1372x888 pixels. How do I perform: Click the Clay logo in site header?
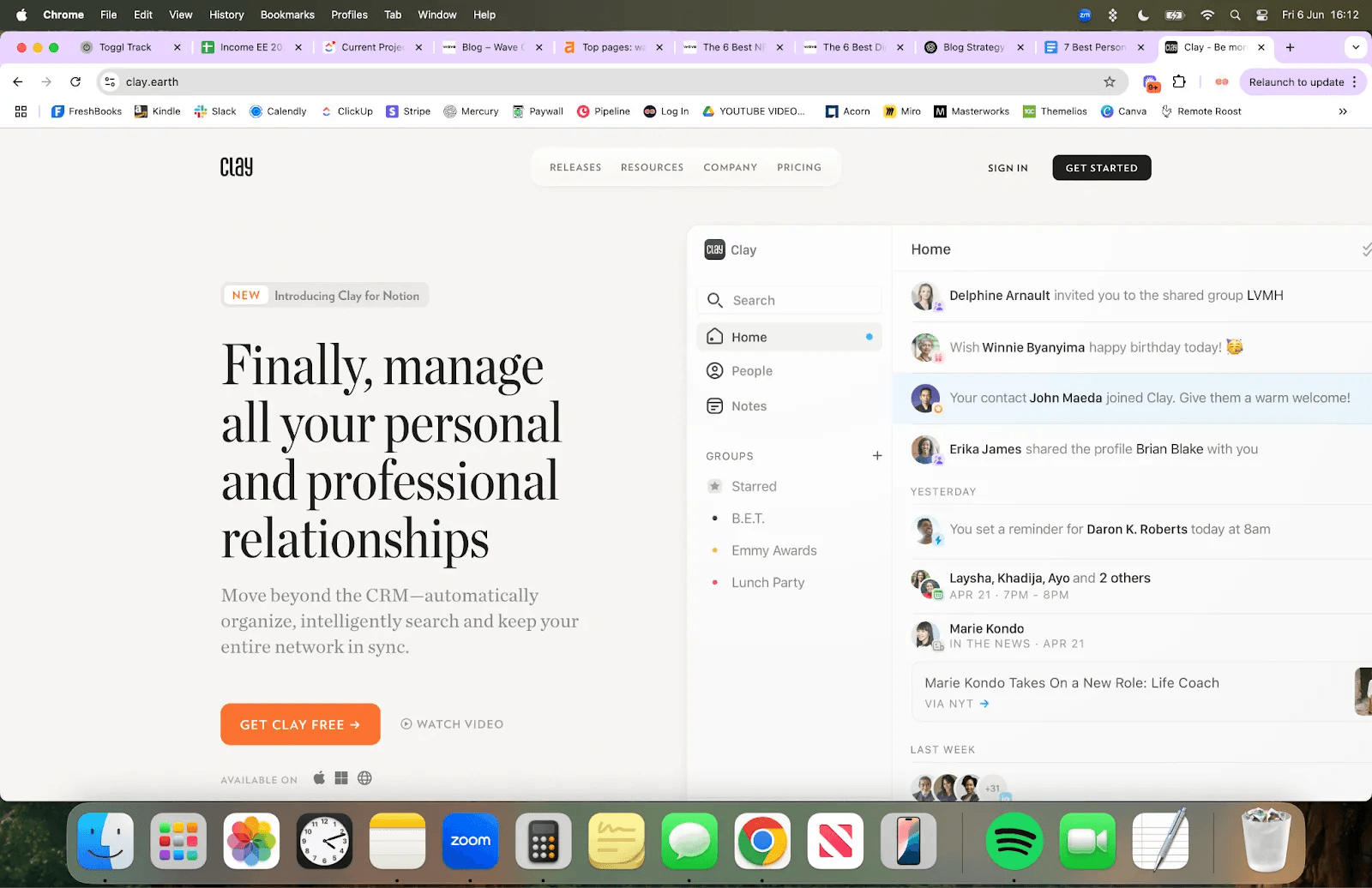pos(237,166)
